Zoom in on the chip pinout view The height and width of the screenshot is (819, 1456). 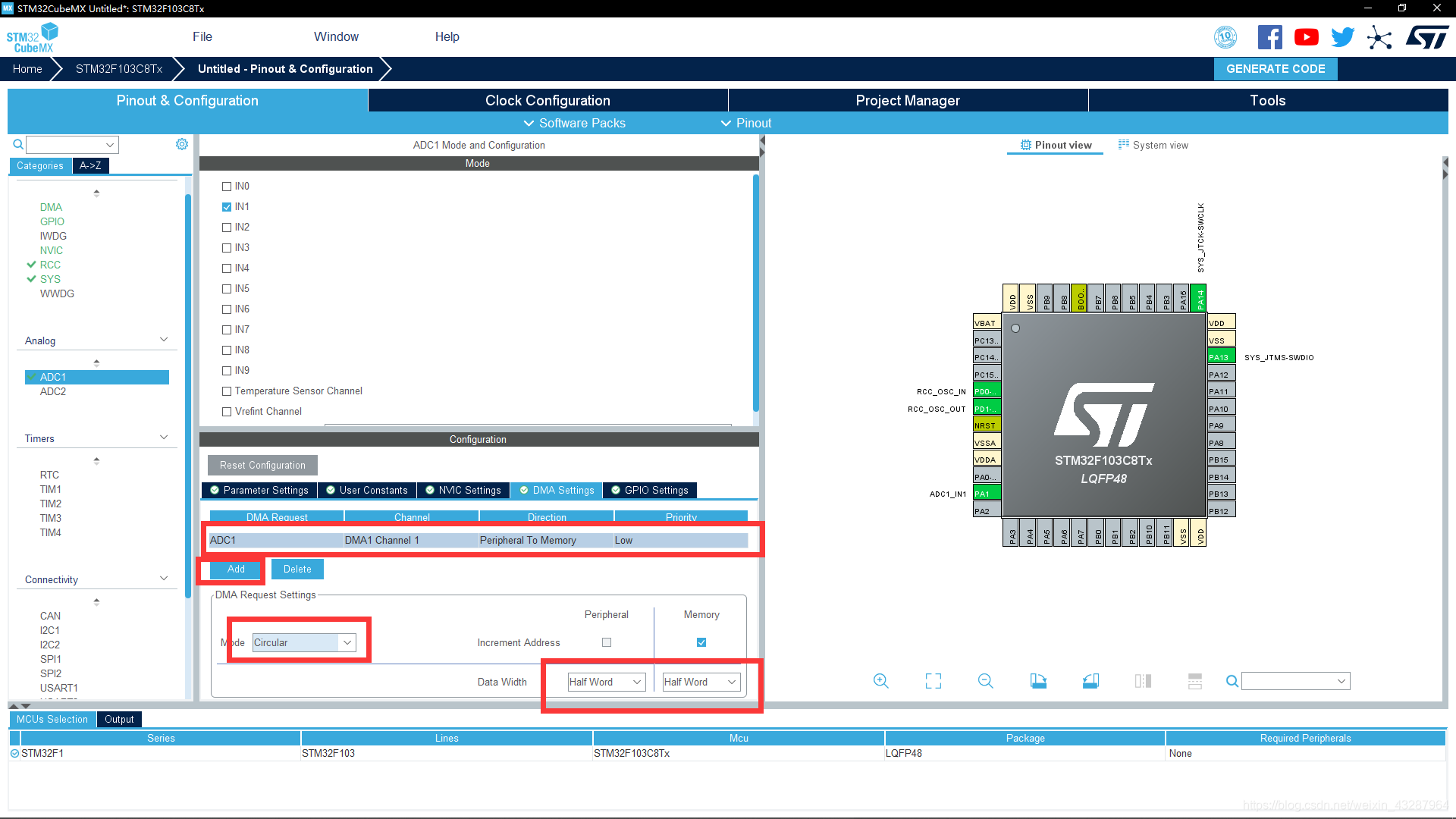click(880, 681)
